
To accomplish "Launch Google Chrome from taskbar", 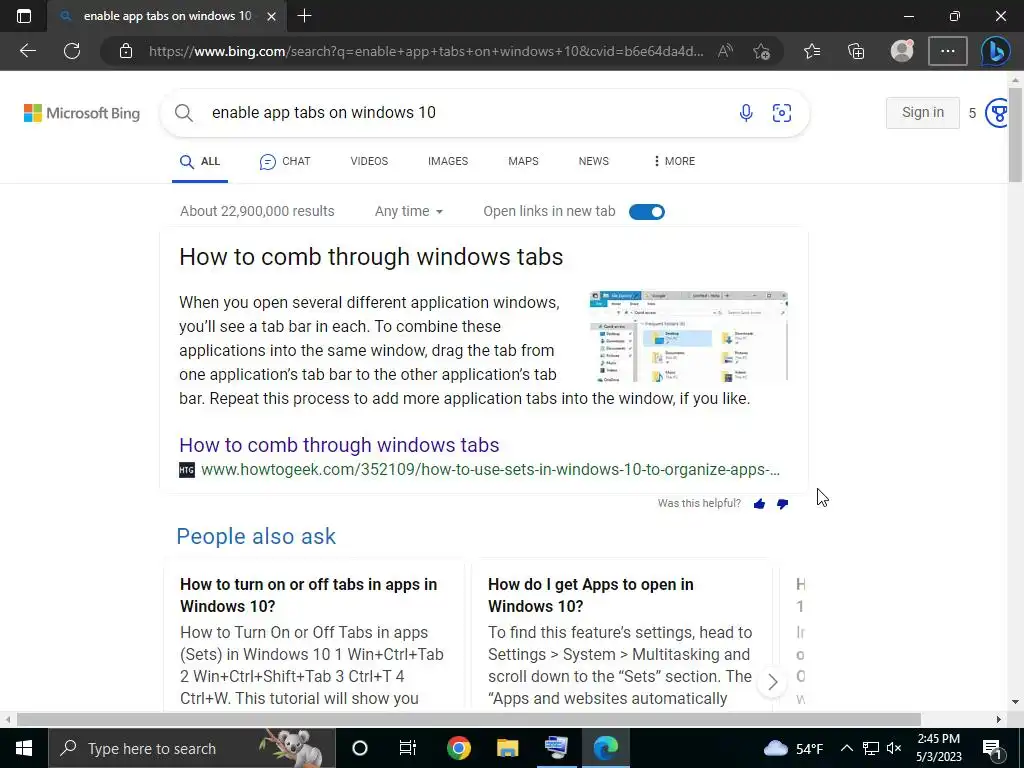I will [458, 748].
